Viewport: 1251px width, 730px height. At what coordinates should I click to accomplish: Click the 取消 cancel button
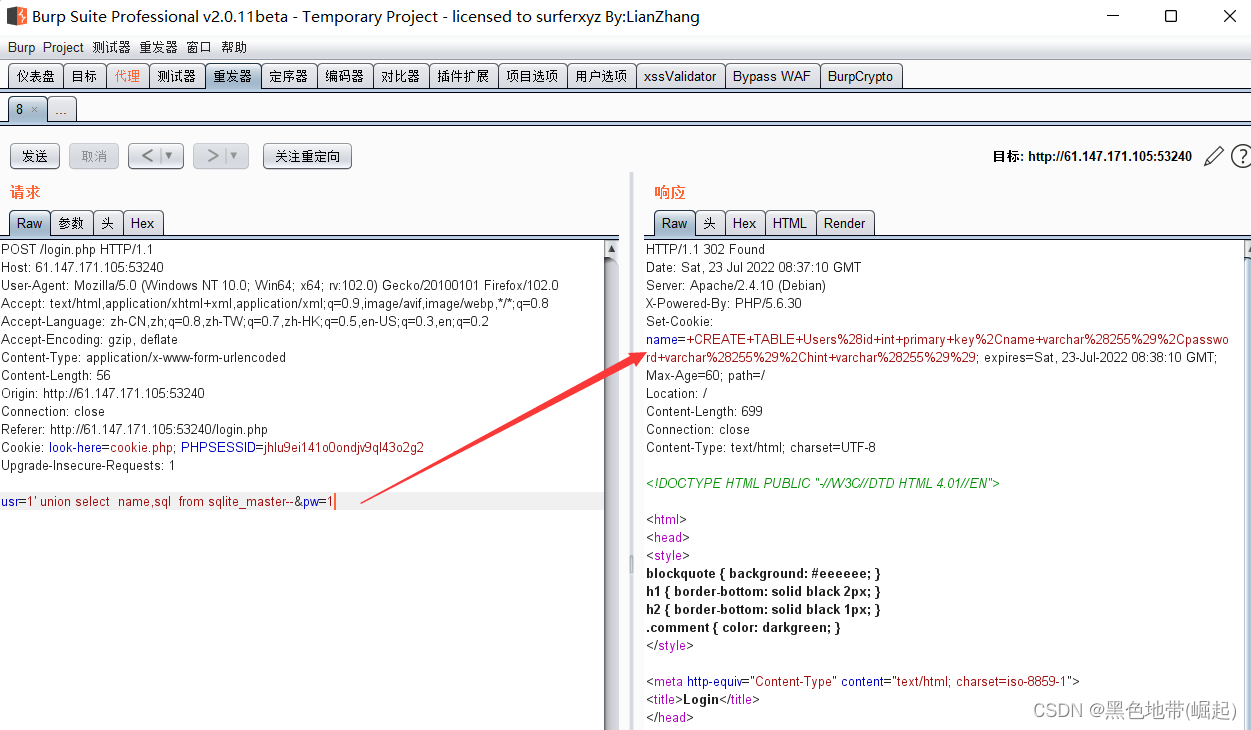pos(94,156)
